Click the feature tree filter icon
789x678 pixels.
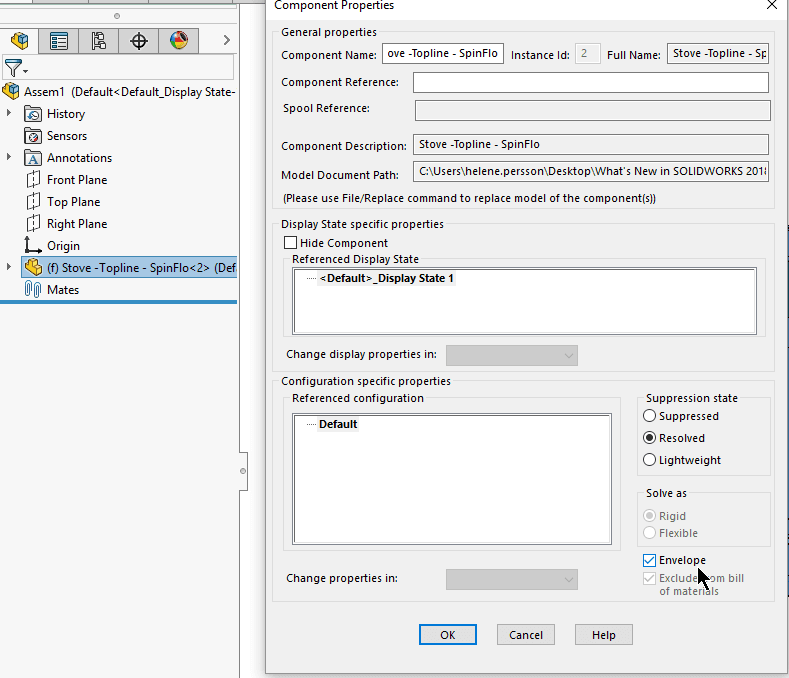point(14,68)
